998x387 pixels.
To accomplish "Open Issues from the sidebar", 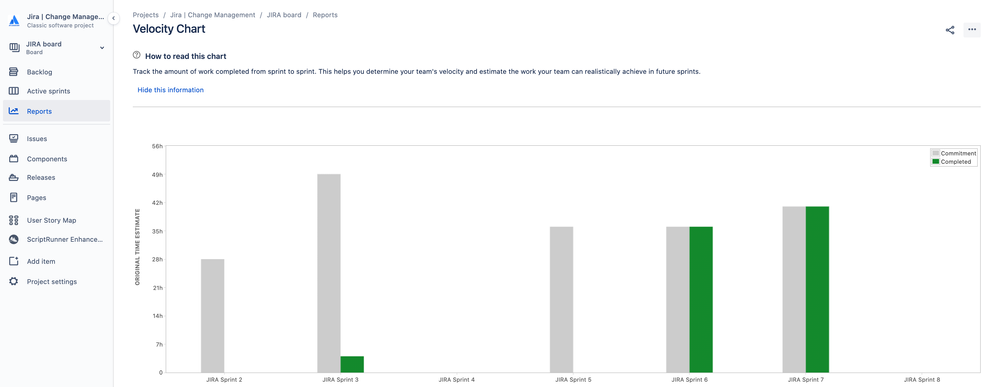I will 37,139.
